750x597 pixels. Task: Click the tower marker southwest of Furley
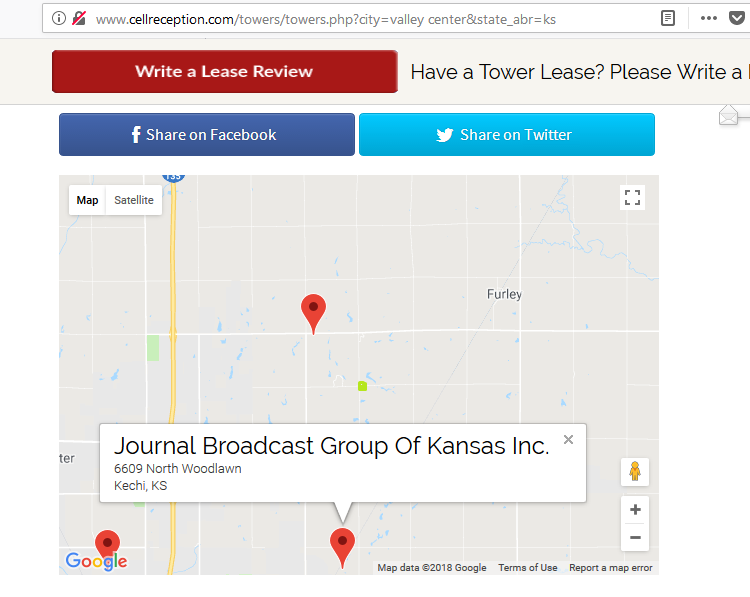click(x=314, y=311)
